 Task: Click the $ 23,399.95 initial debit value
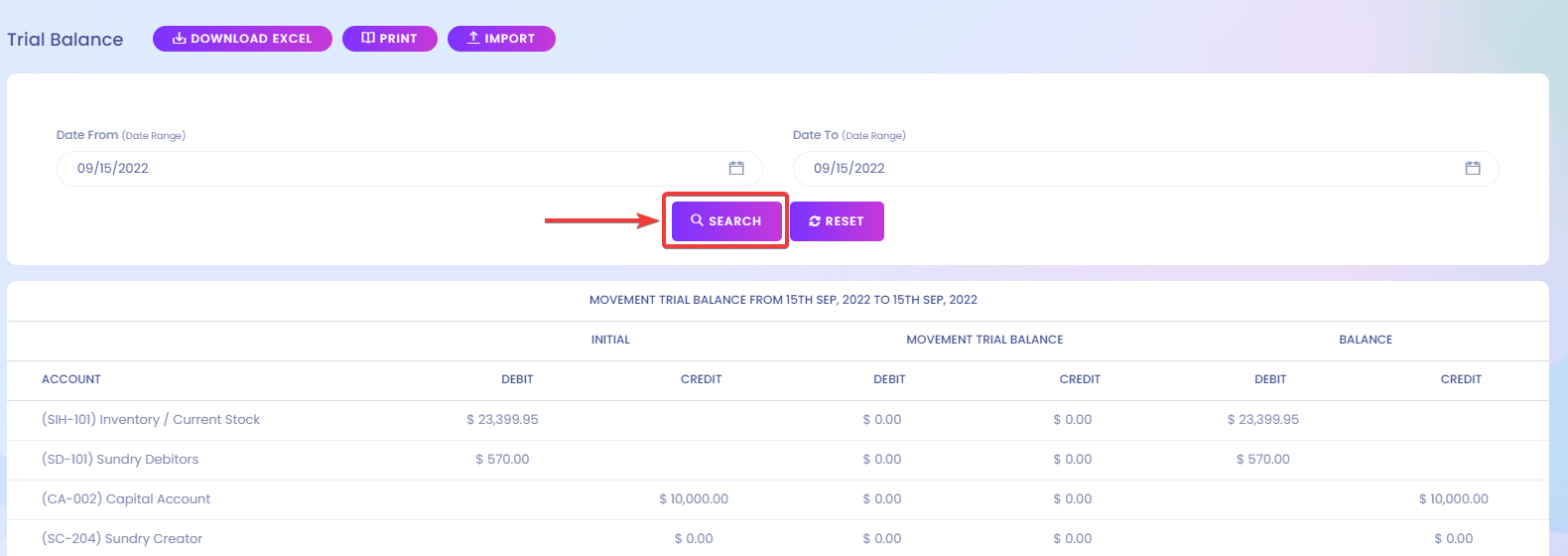click(x=502, y=420)
